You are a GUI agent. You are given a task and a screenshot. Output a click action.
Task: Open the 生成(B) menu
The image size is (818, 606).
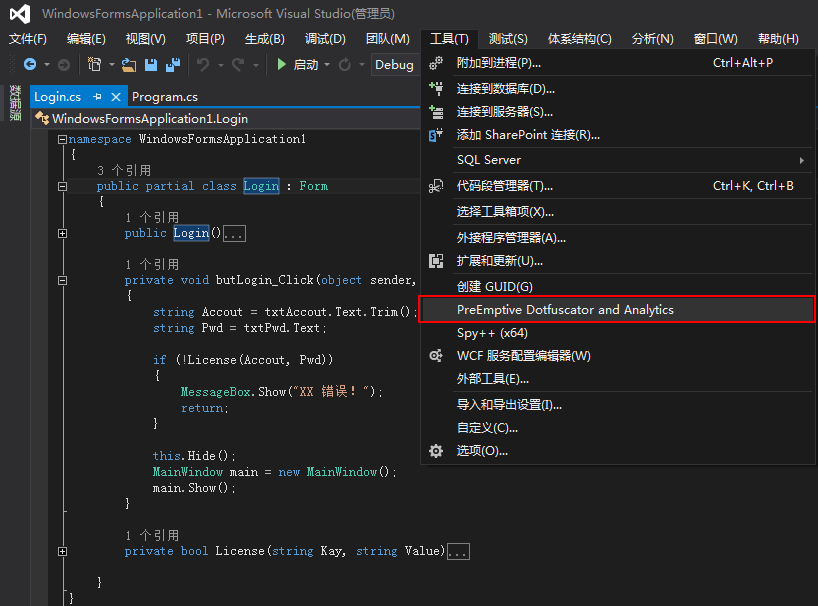(264, 39)
